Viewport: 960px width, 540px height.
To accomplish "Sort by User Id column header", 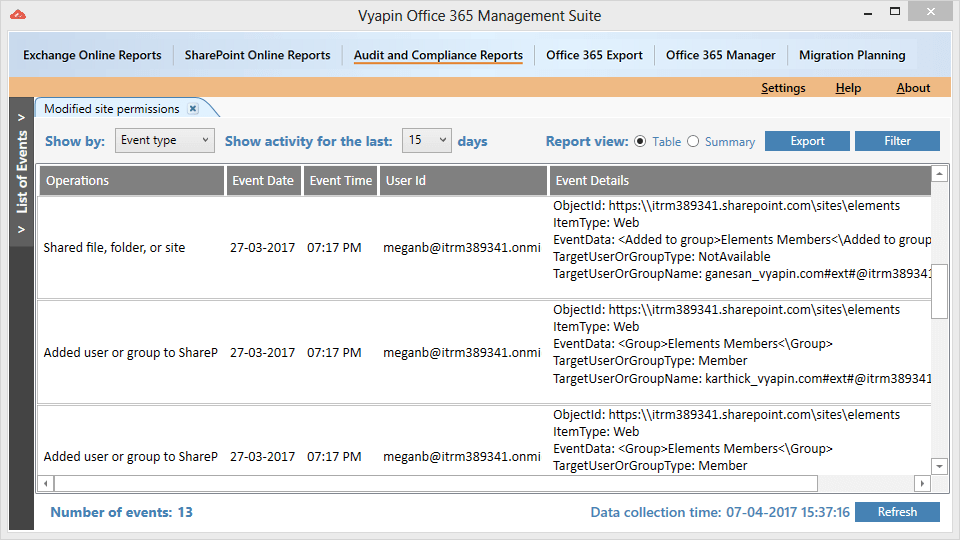I will (463, 181).
